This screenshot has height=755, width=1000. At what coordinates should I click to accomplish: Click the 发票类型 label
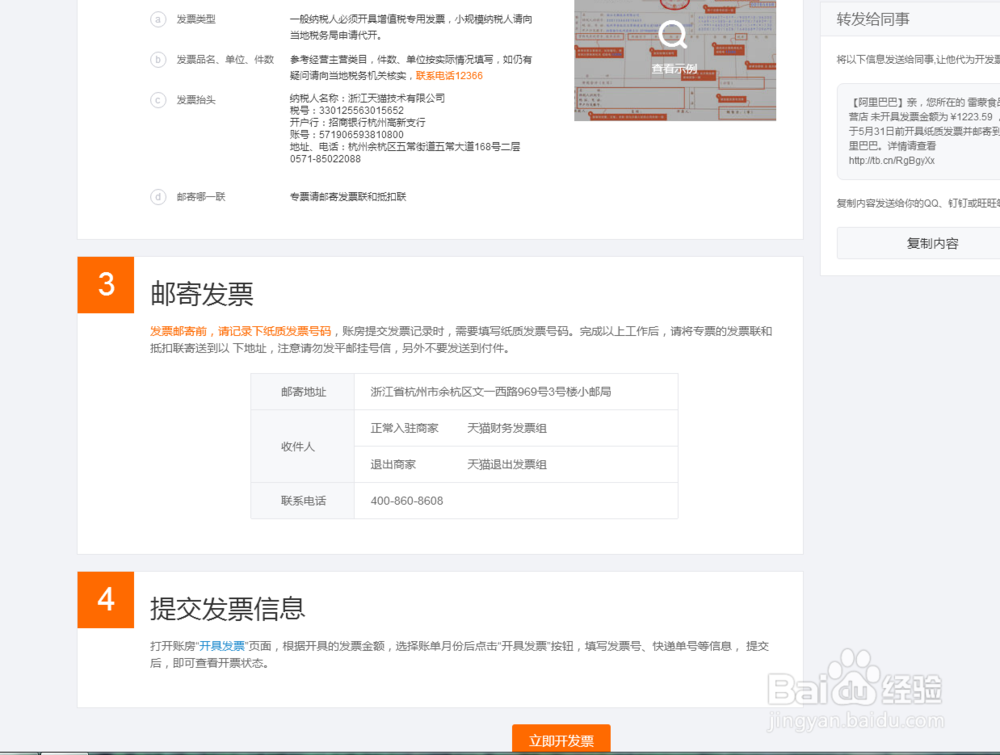click(196, 19)
